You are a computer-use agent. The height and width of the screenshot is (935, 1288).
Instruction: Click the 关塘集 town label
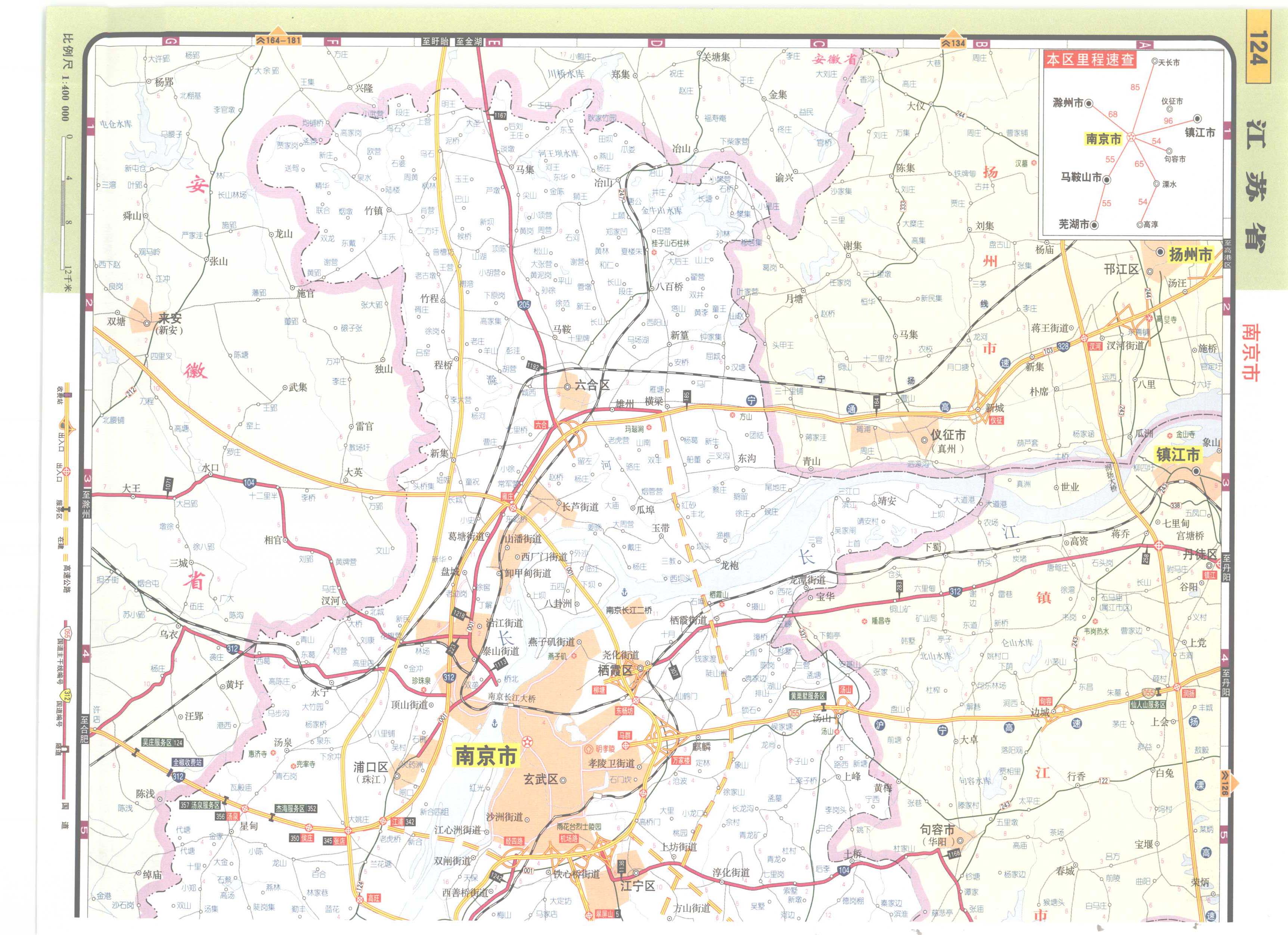click(x=716, y=57)
